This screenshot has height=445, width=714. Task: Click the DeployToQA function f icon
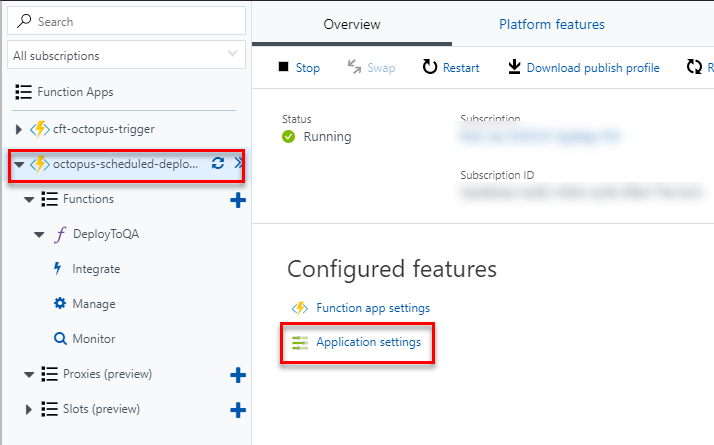60,235
